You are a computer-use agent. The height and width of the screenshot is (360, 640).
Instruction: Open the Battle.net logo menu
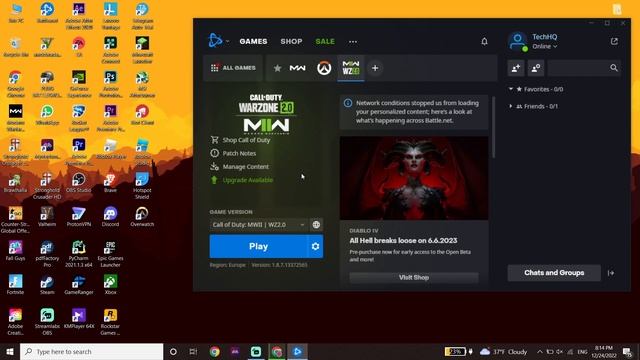(218, 41)
